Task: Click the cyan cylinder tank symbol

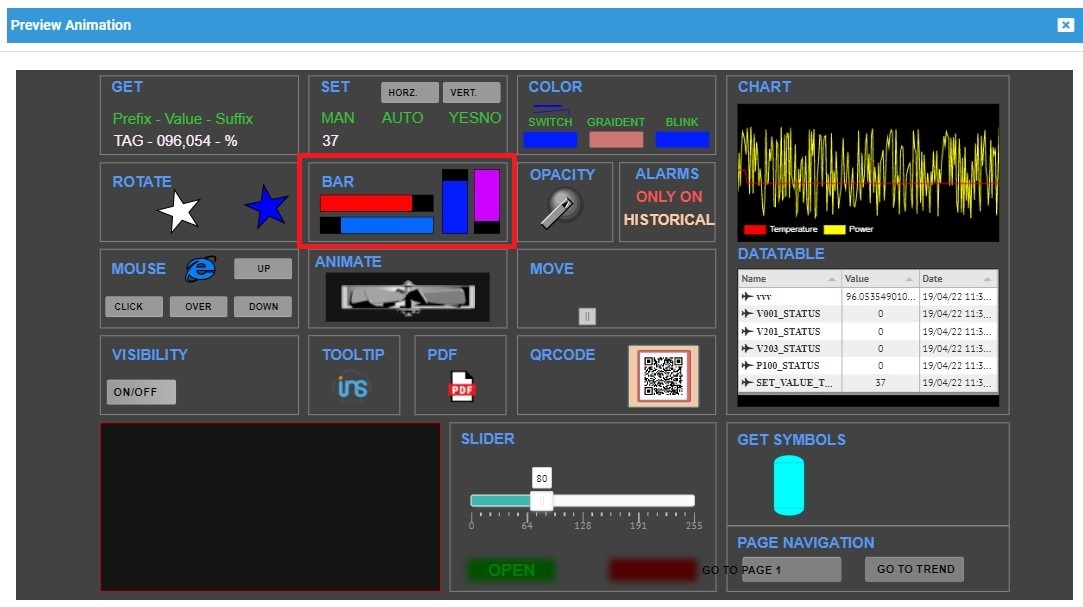Action: (x=789, y=485)
